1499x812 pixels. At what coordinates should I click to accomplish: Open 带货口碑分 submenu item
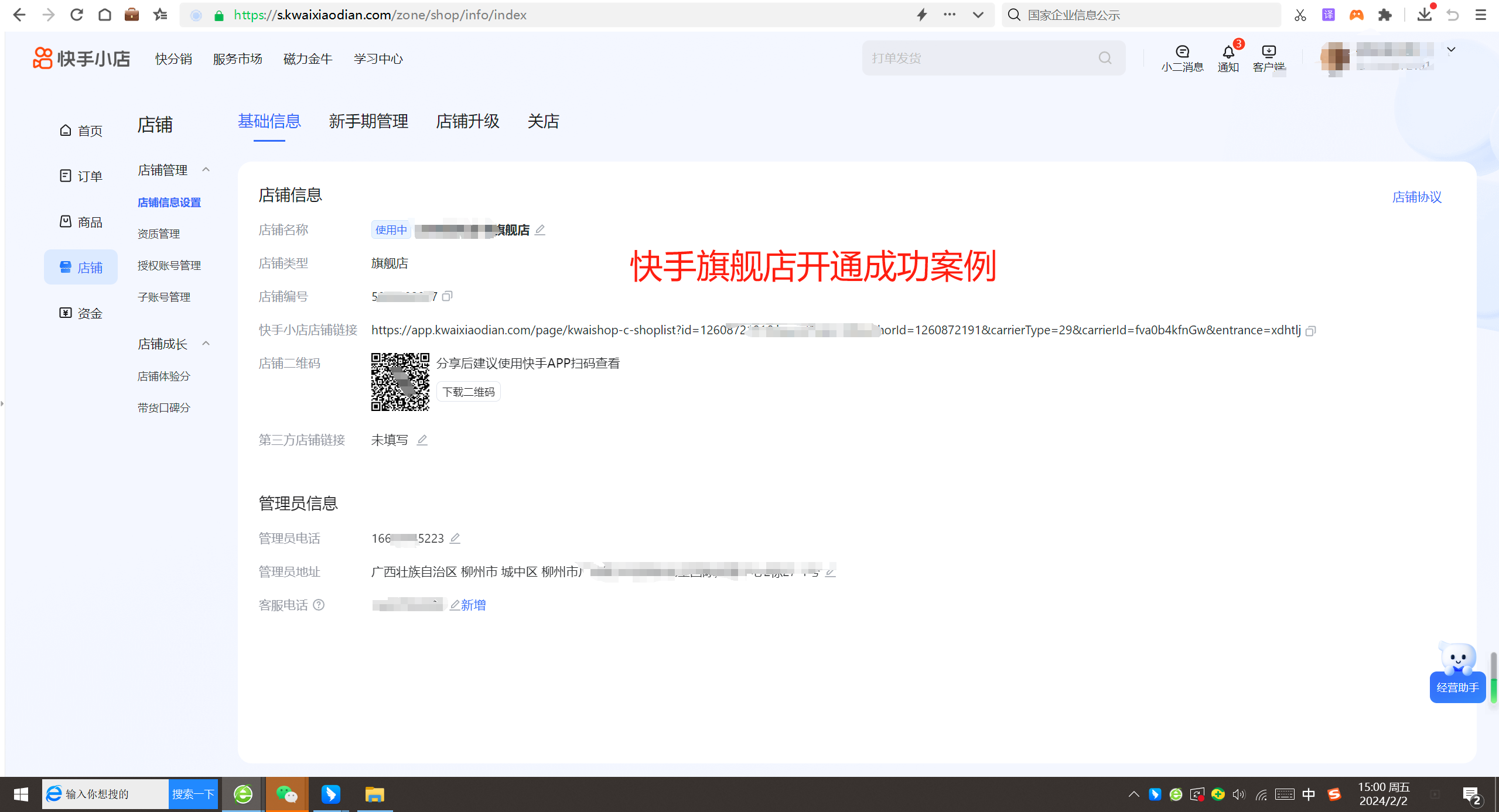(164, 407)
